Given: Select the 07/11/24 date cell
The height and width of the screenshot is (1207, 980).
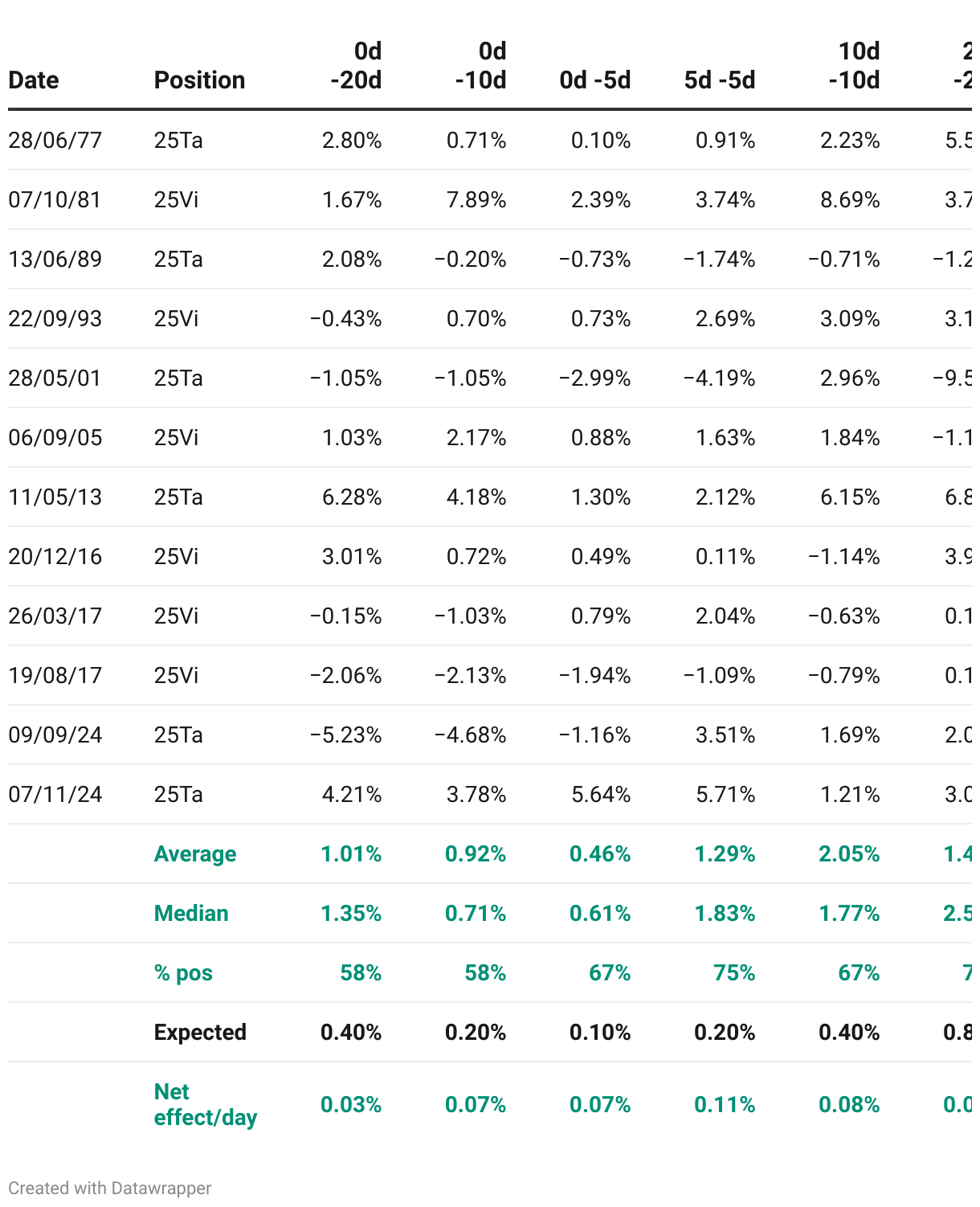Looking at the screenshot, I should click(x=55, y=795).
